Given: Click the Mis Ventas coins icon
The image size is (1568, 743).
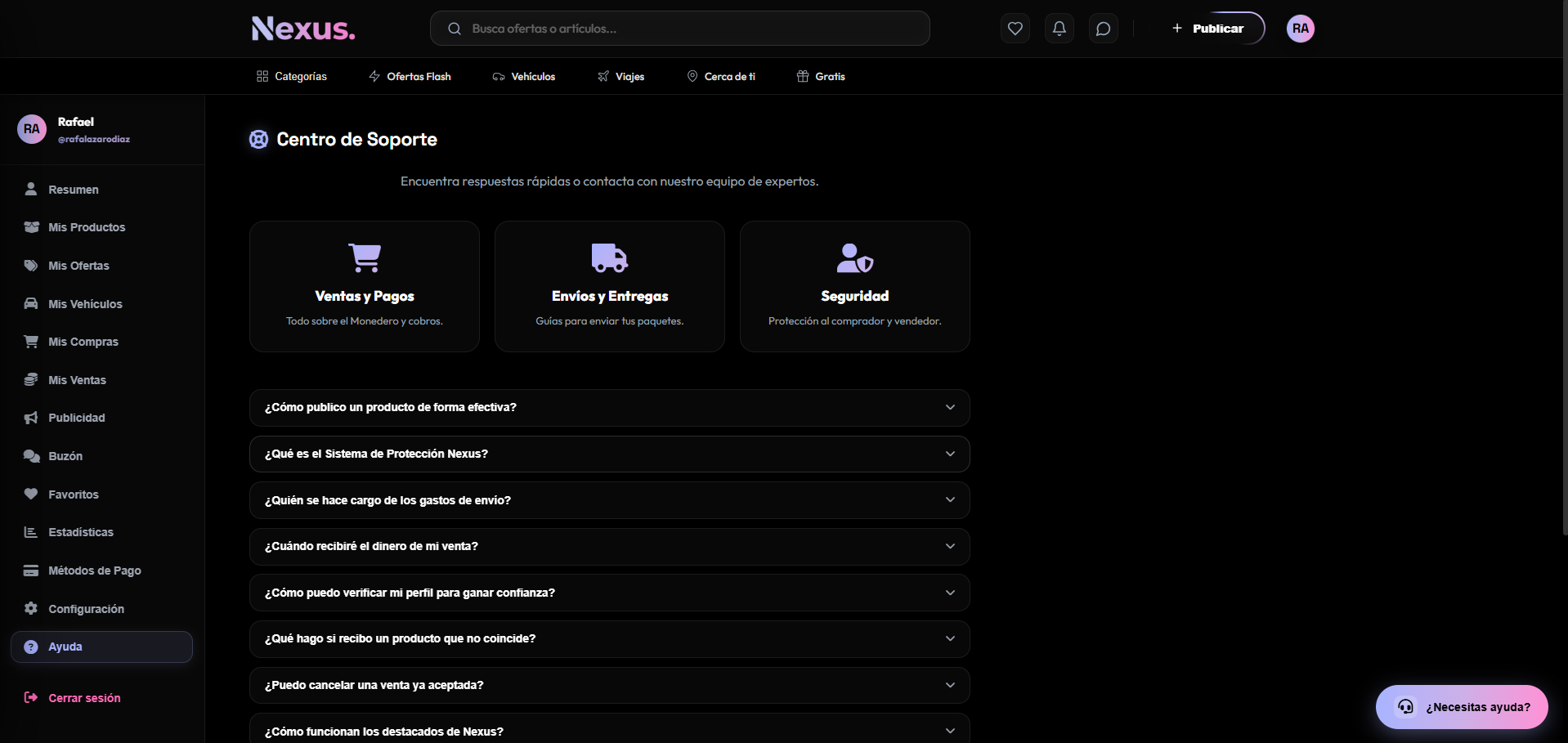Looking at the screenshot, I should pyautogui.click(x=31, y=379).
